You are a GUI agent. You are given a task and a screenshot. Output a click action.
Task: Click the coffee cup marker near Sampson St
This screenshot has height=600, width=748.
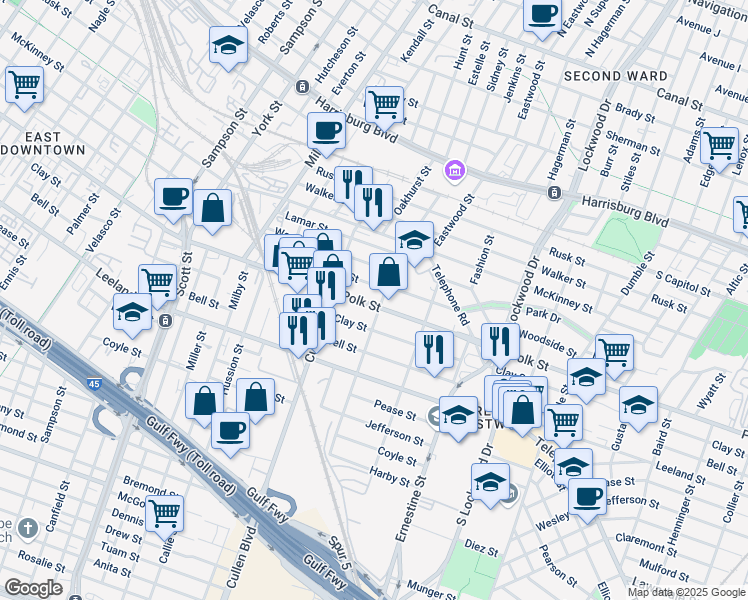click(x=174, y=200)
